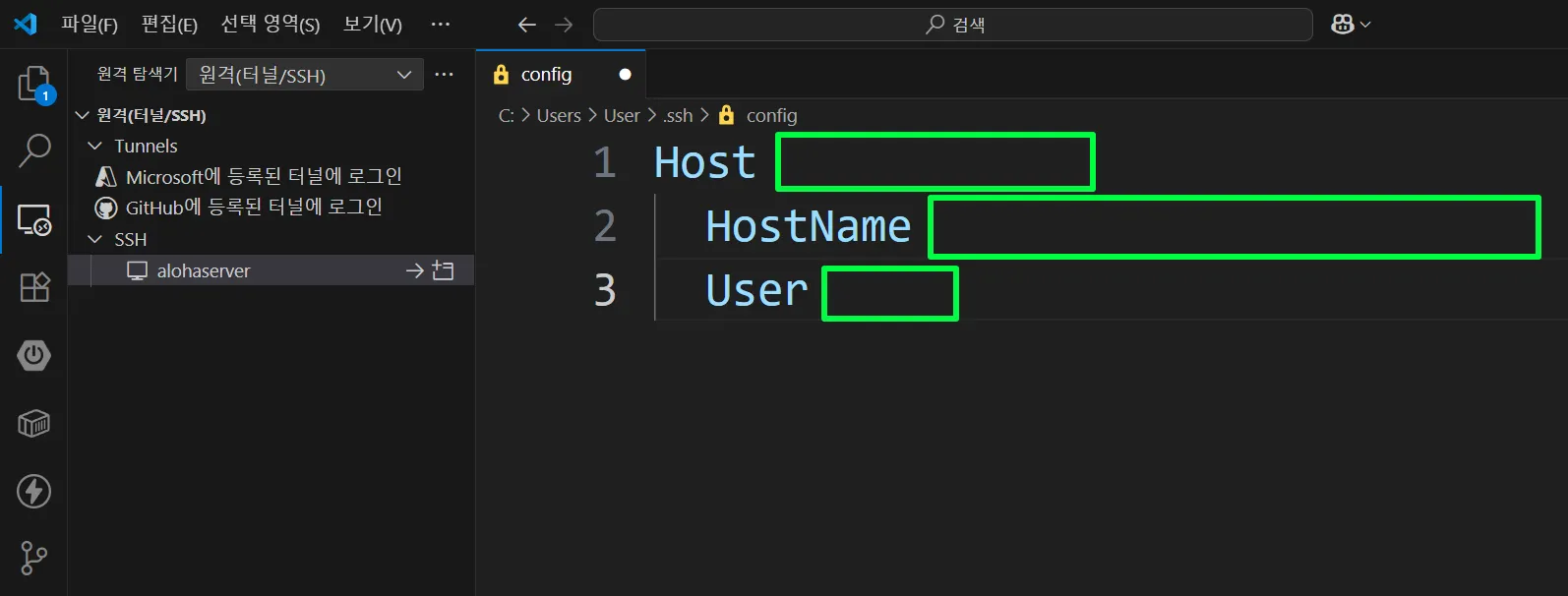Viewport: 1568px width, 596px height.
Task: Open the 선택 영역(S) menu
Action: [271, 25]
